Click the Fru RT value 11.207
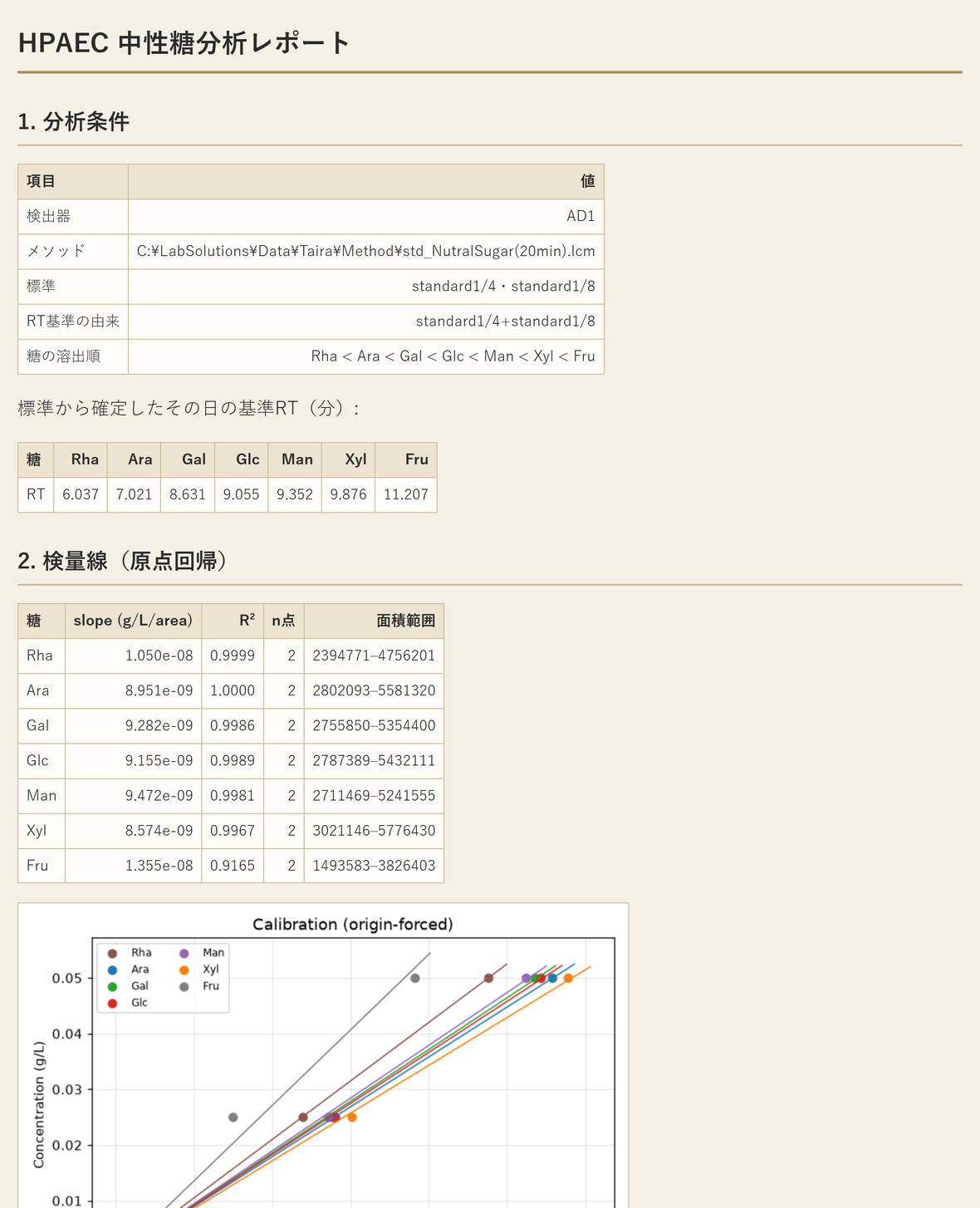Screen dimensions: 980x1208 (406, 494)
